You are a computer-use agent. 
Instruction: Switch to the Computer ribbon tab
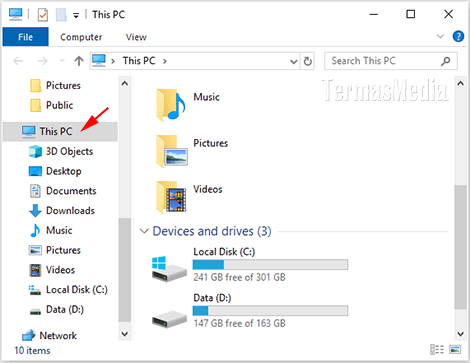click(x=81, y=37)
